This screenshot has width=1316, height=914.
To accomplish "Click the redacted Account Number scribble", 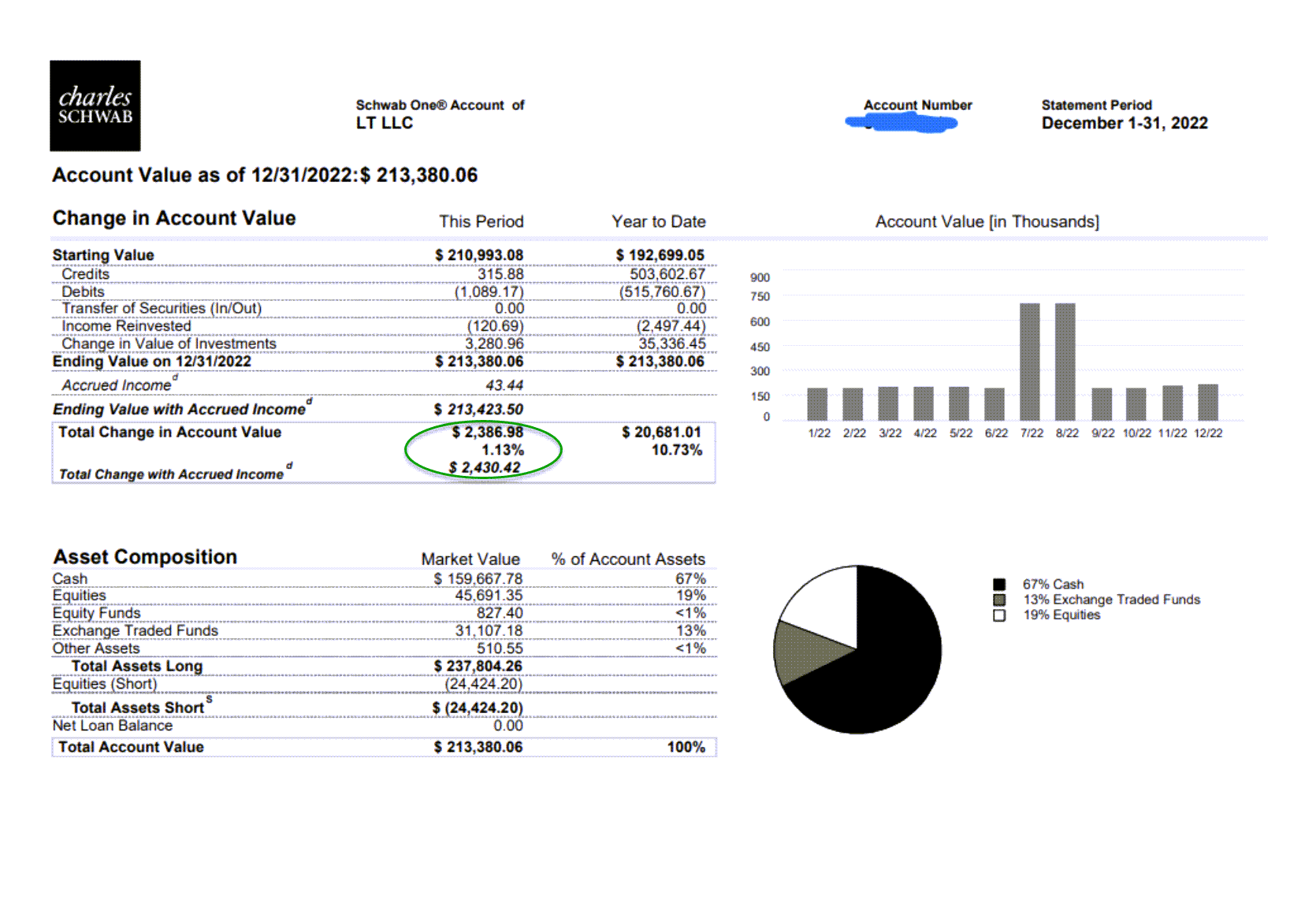I will coord(901,122).
